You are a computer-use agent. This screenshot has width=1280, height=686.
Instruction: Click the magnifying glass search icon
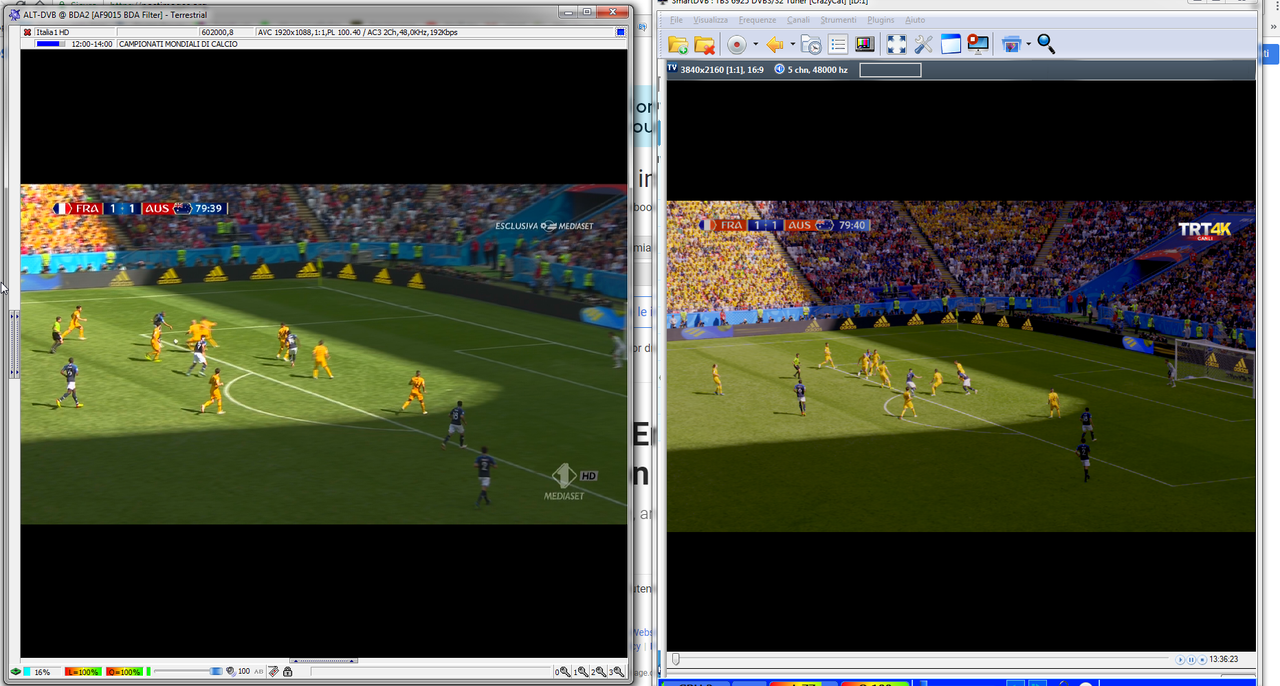(1046, 44)
